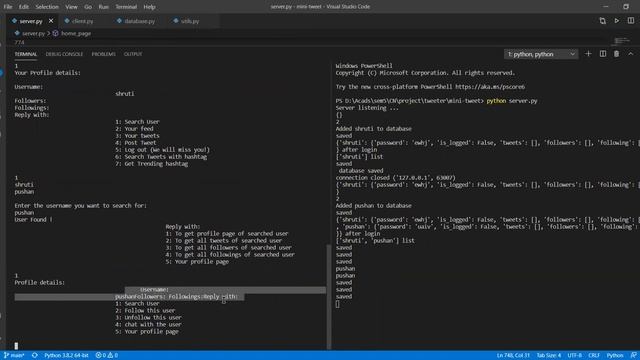Select the TERMINAL panel tab

point(26,54)
